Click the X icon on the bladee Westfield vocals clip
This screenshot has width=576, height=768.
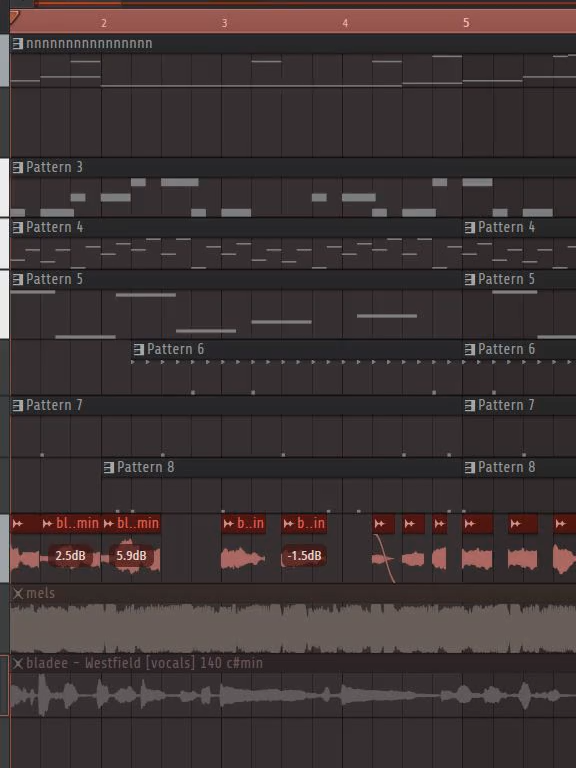tap(18, 664)
